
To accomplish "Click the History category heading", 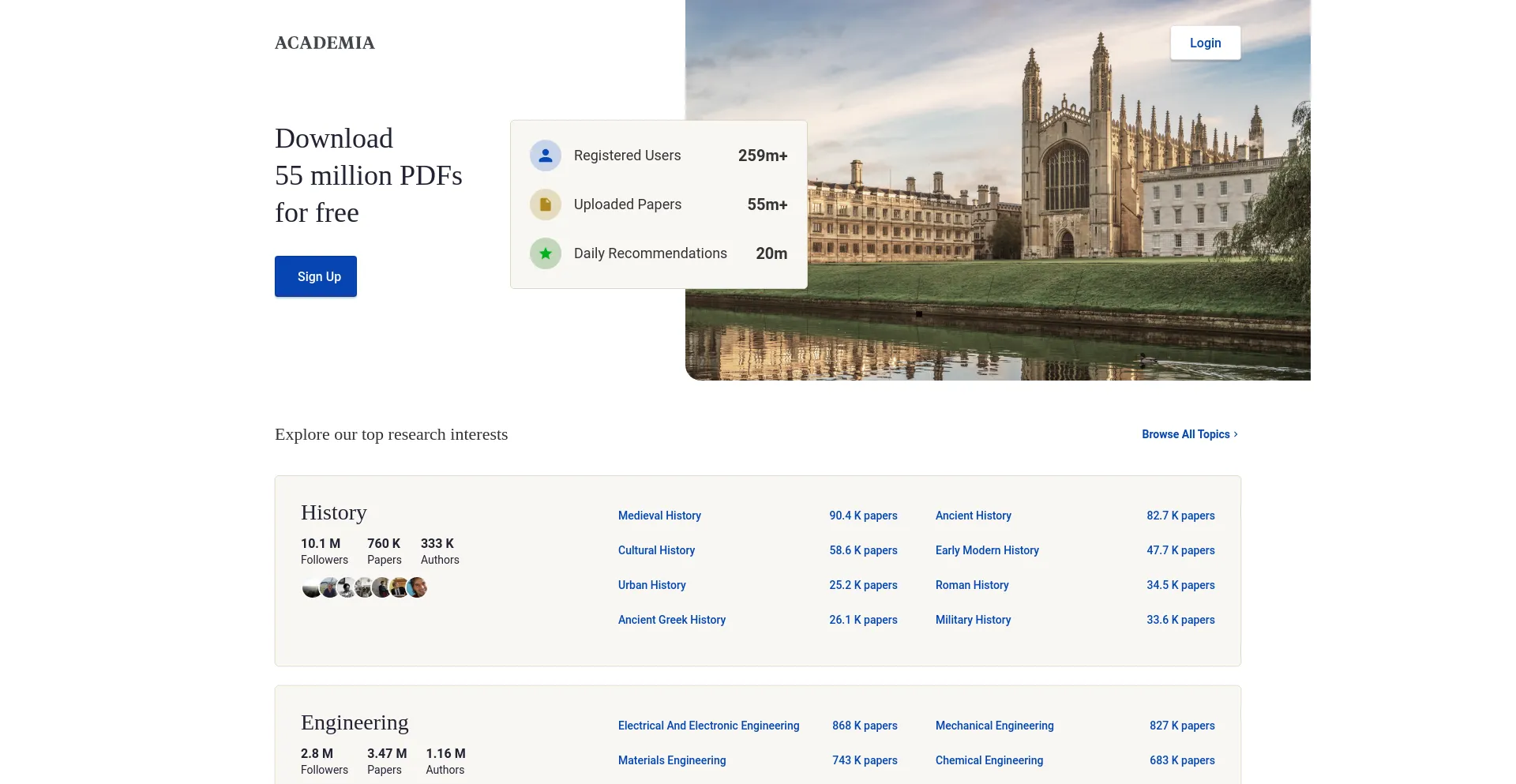I will 334,512.
